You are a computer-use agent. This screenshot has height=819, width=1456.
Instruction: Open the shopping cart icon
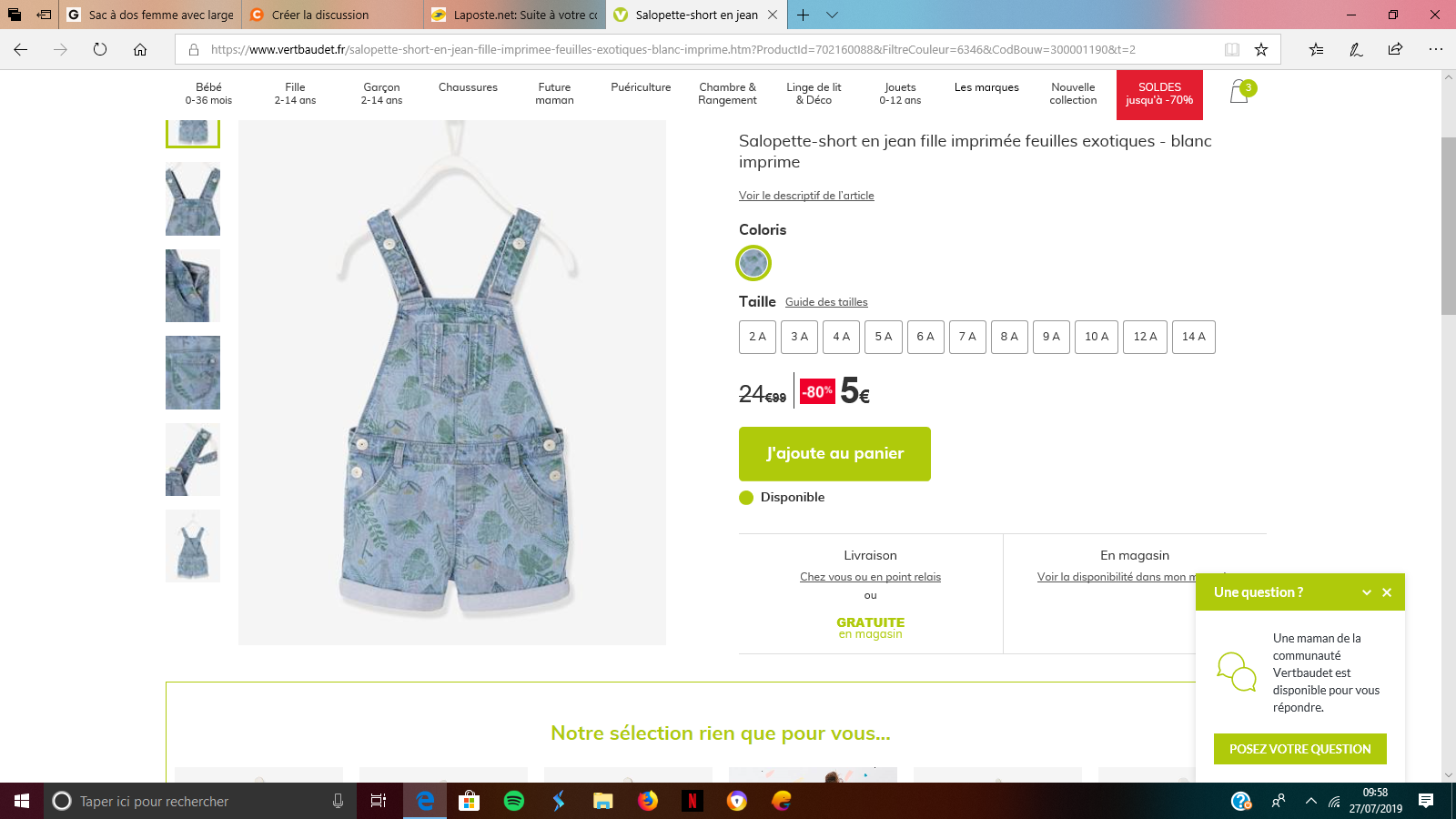[1239, 92]
